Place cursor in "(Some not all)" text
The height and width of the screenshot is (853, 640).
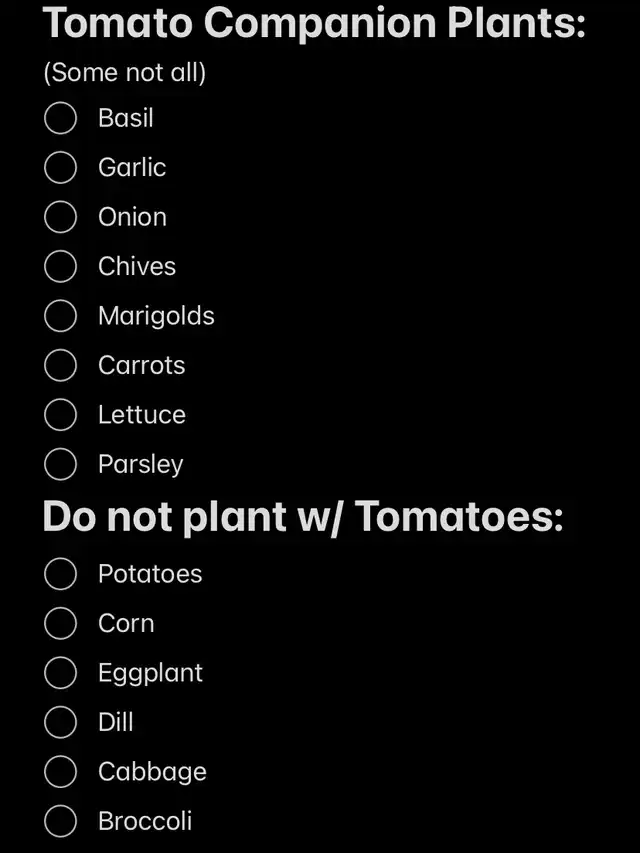pos(125,73)
